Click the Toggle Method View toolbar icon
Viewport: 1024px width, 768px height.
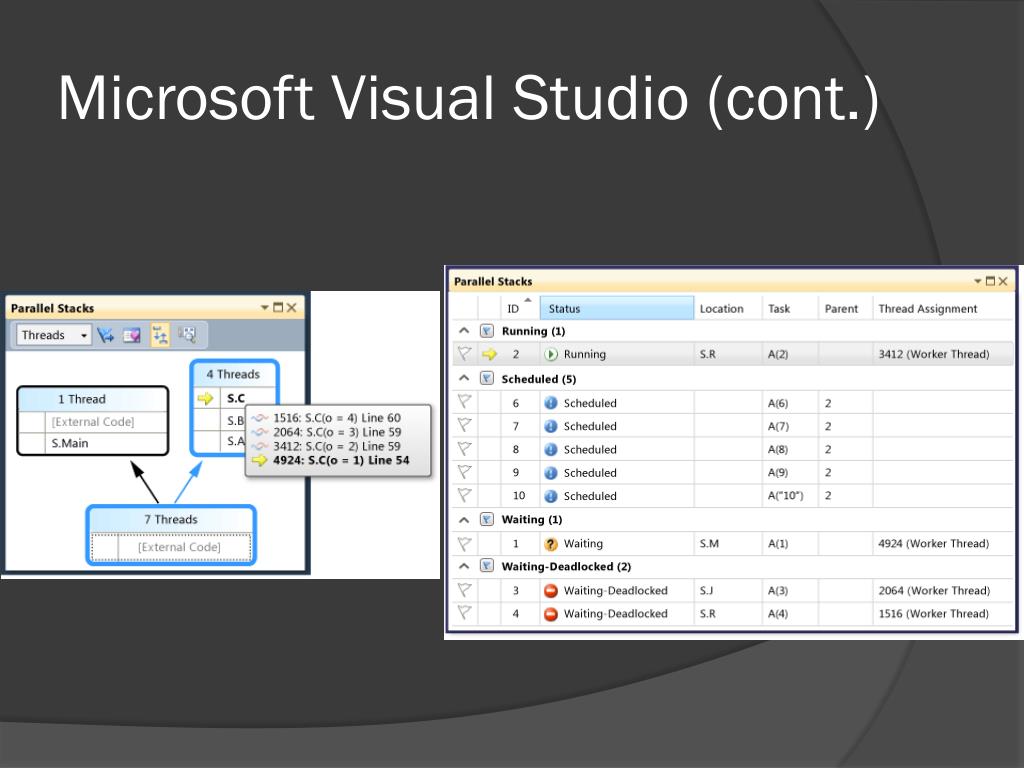pyautogui.click(x=132, y=335)
